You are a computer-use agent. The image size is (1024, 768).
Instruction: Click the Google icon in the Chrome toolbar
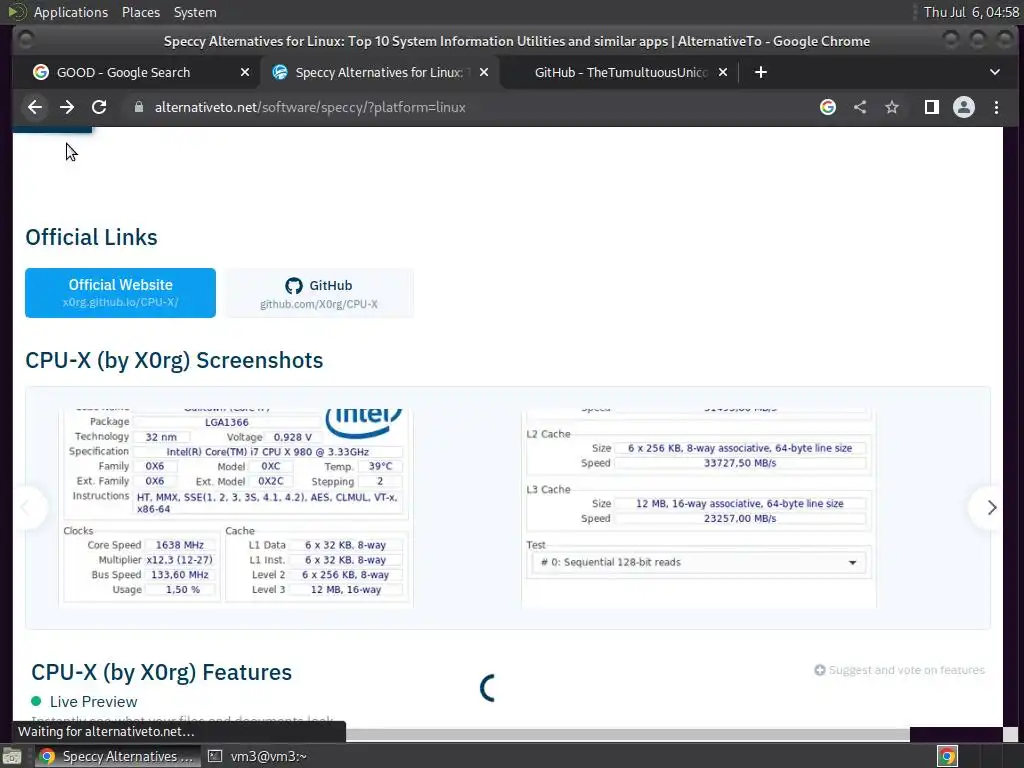point(827,107)
